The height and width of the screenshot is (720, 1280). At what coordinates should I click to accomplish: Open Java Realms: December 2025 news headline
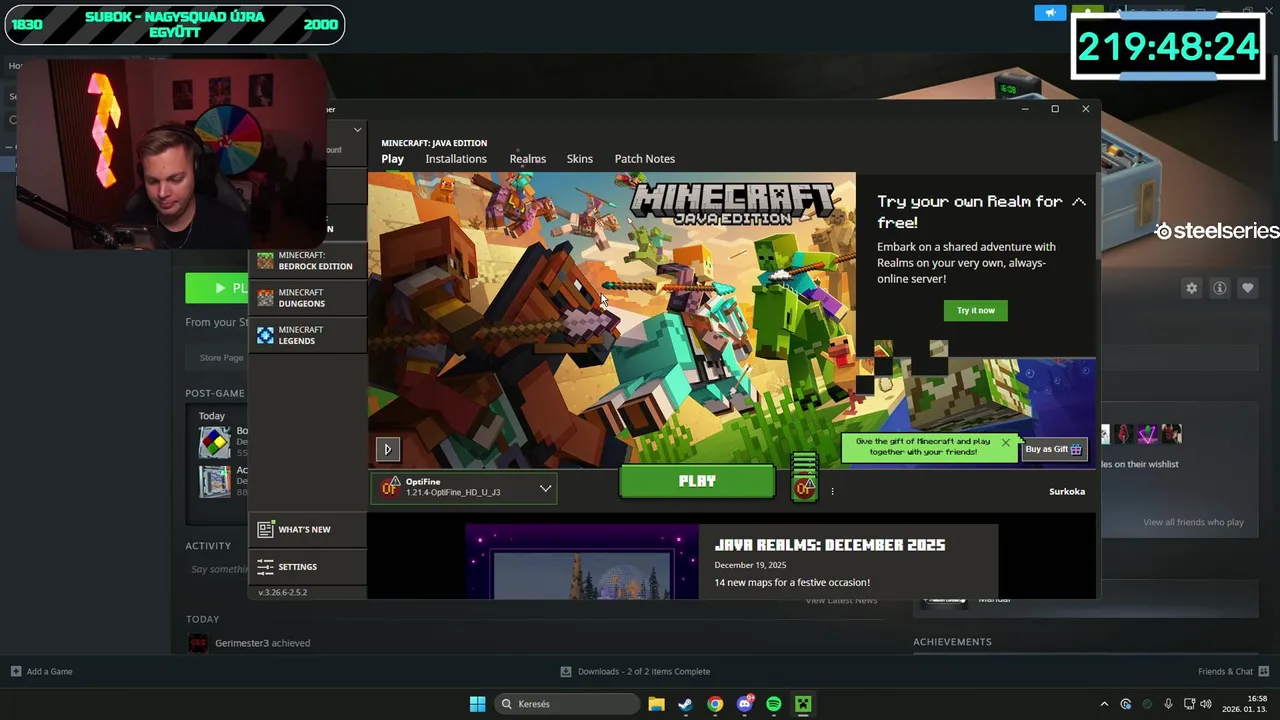click(829, 545)
